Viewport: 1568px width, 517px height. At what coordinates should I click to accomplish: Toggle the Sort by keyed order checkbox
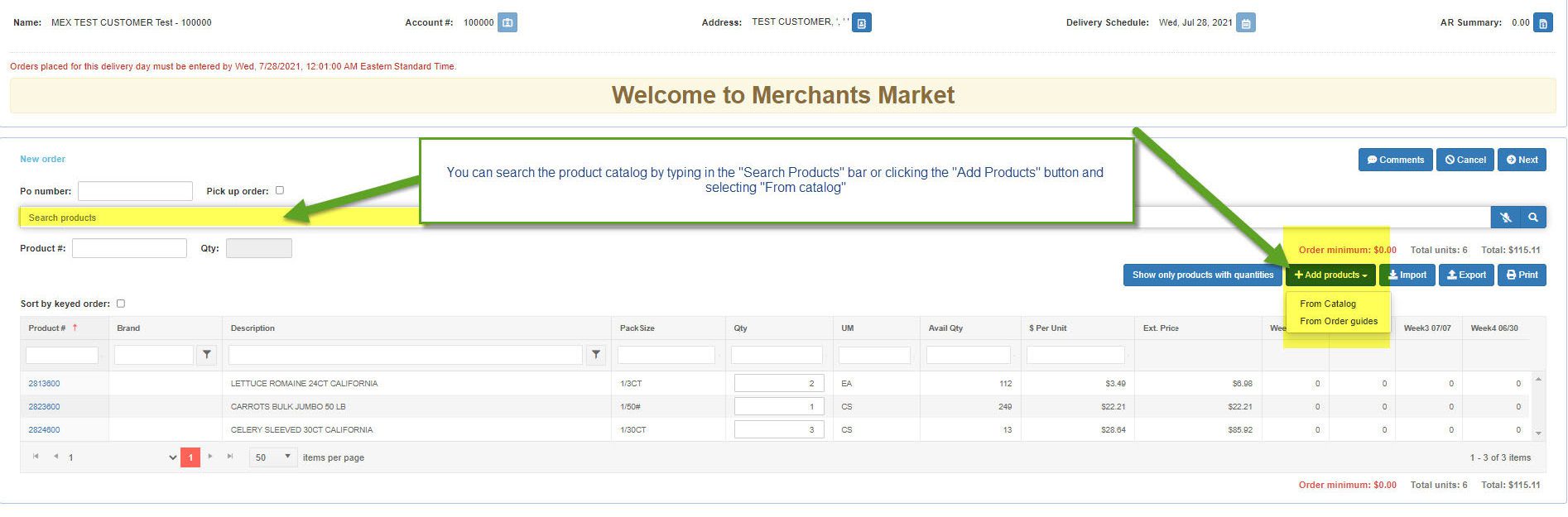pos(121,304)
